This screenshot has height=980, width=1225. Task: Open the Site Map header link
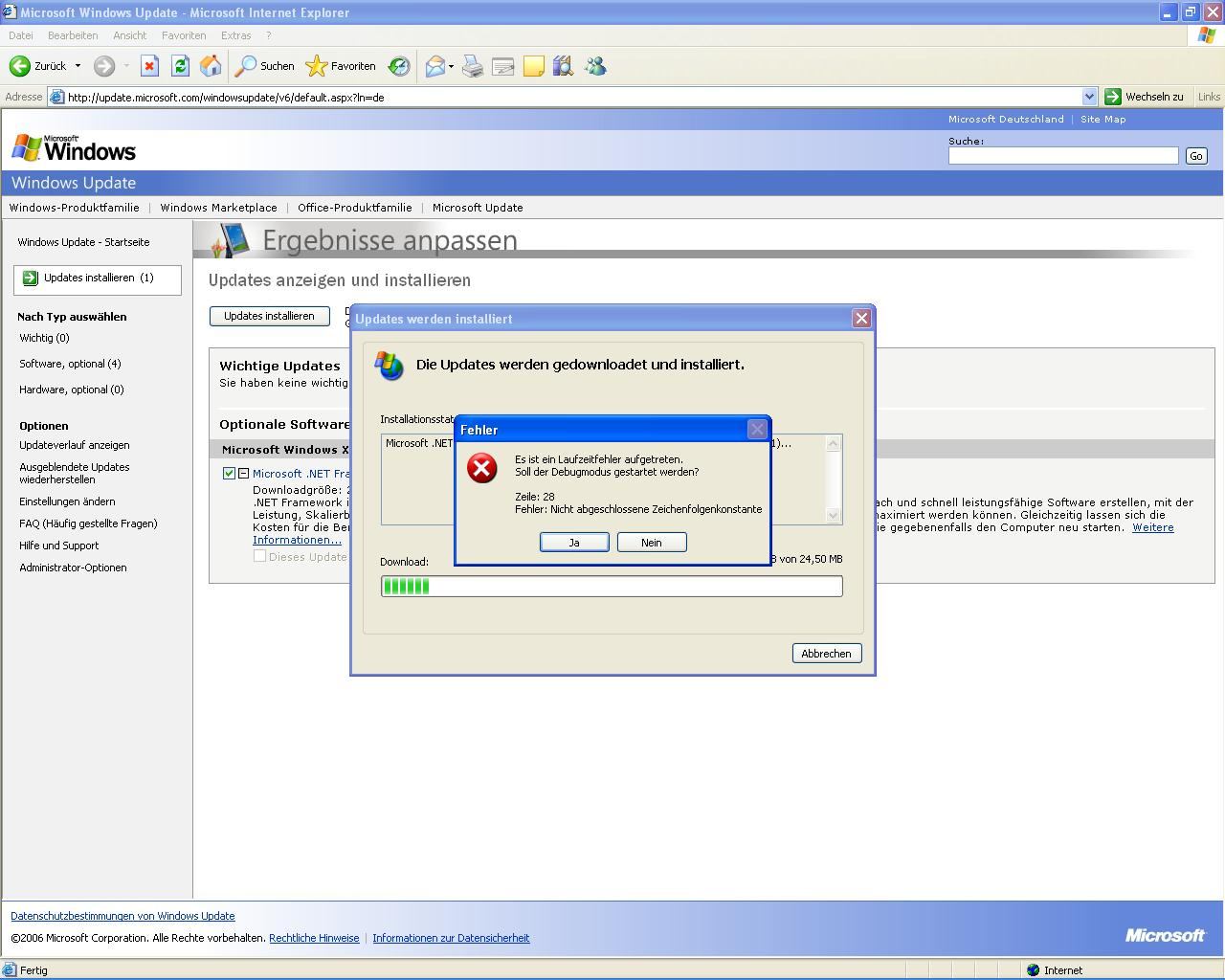[x=1103, y=120]
